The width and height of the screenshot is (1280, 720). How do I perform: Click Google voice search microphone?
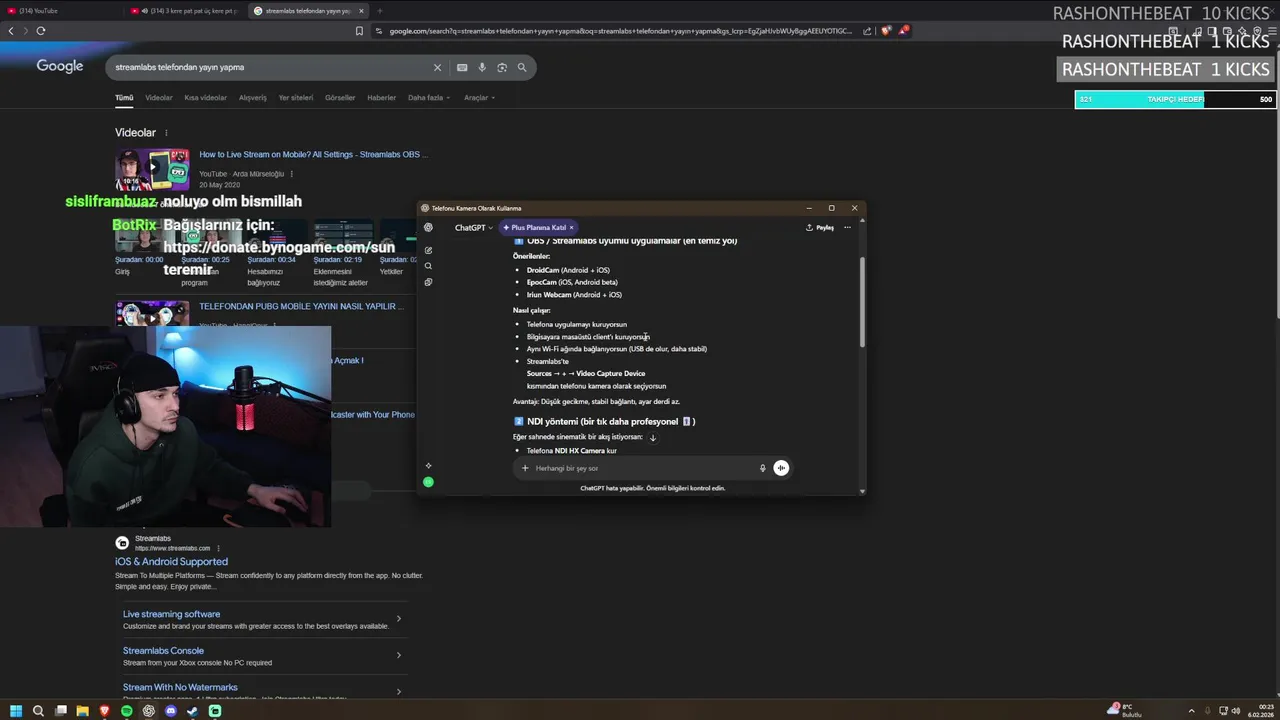click(482, 67)
